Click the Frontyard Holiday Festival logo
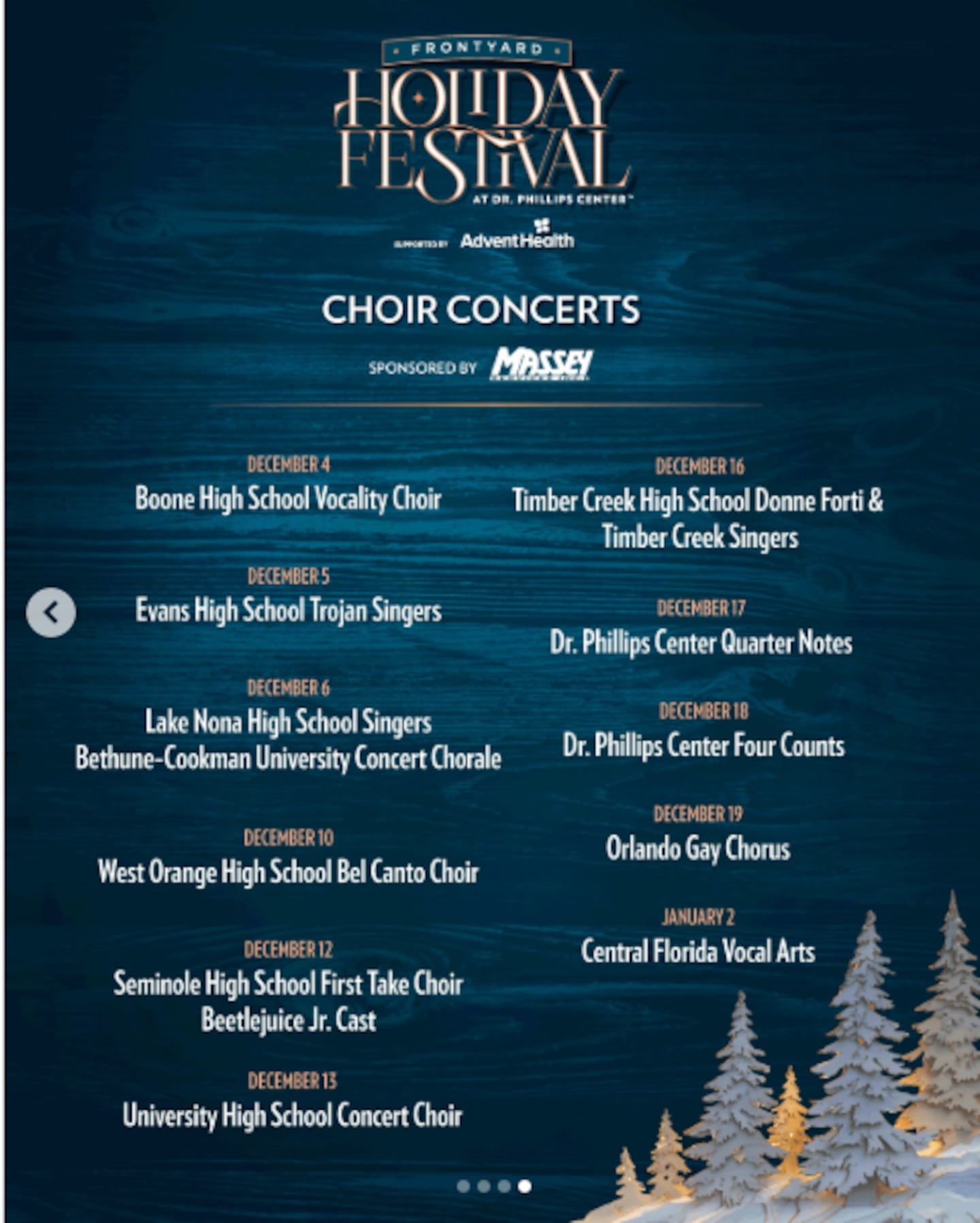980x1223 pixels. [482, 123]
